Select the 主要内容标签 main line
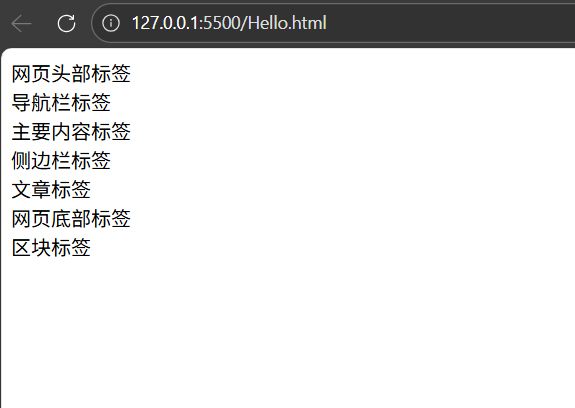This screenshot has width=575, height=408. coord(71,132)
